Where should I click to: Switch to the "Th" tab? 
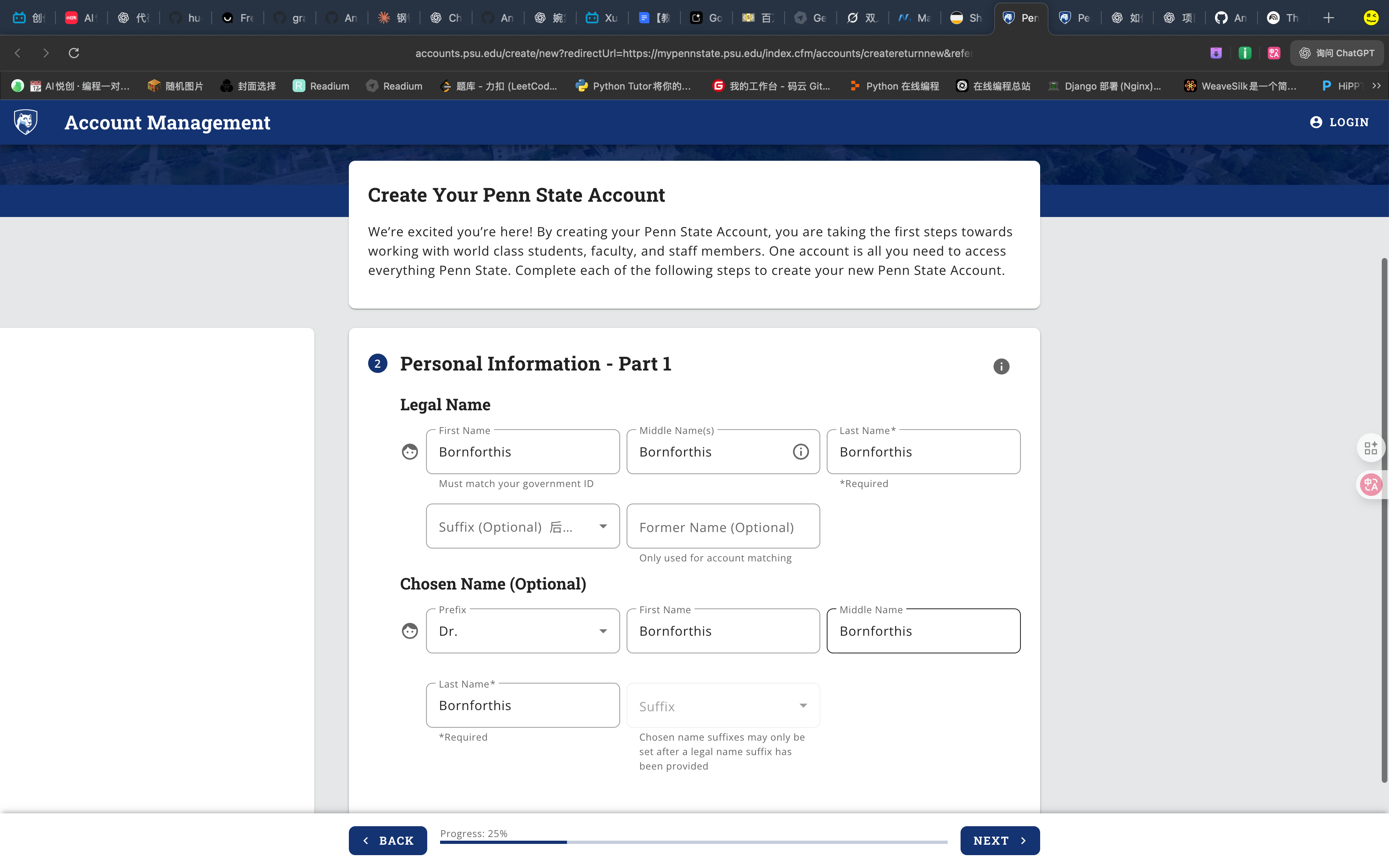1283,18
